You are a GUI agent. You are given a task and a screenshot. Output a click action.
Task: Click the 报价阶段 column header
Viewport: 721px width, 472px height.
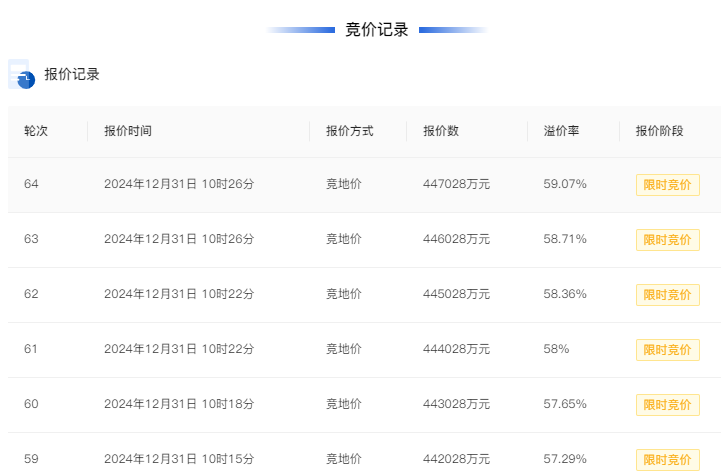(x=659, y=131)
